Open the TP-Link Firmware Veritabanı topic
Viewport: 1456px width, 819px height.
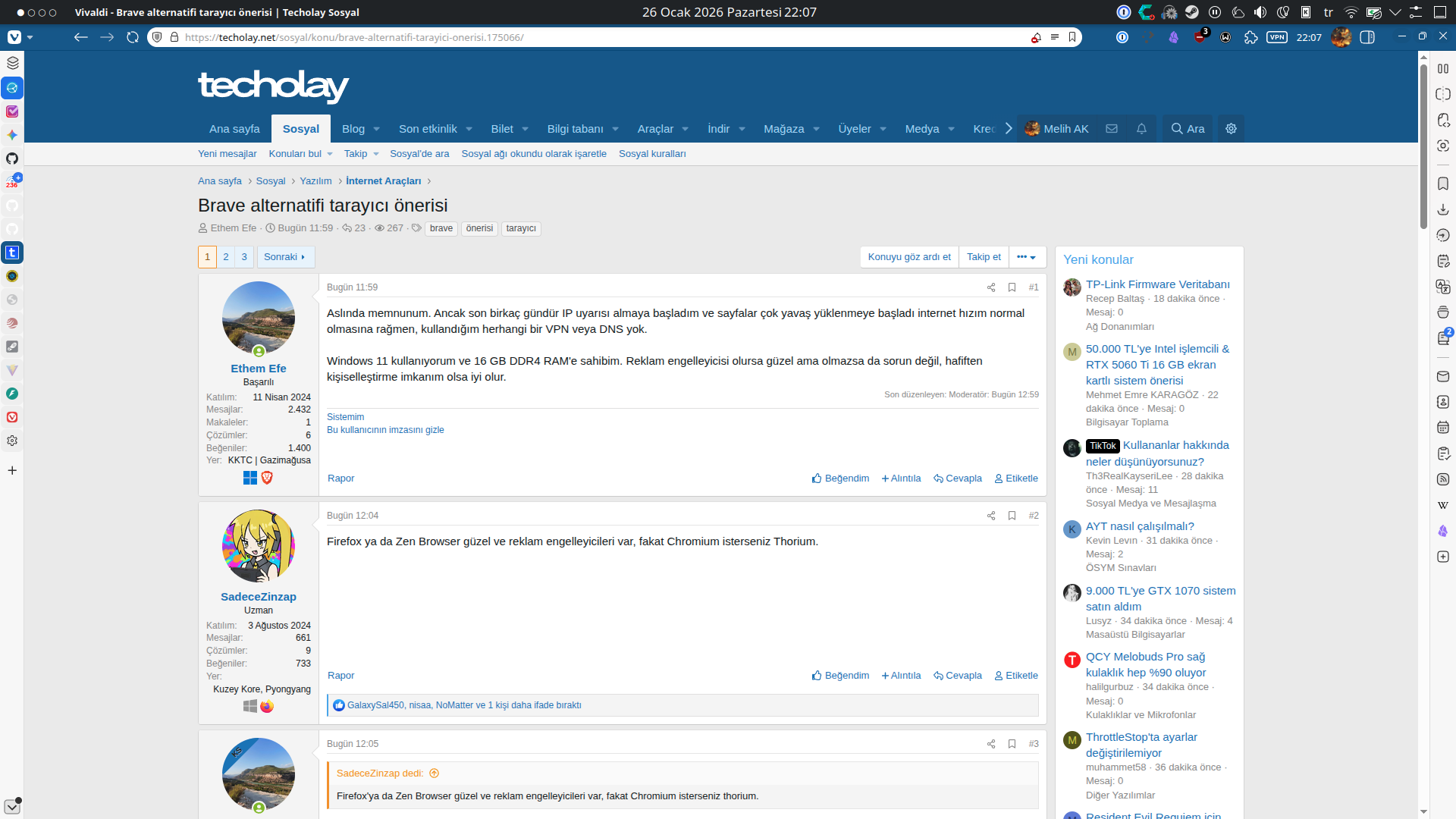pos(1157,284)
